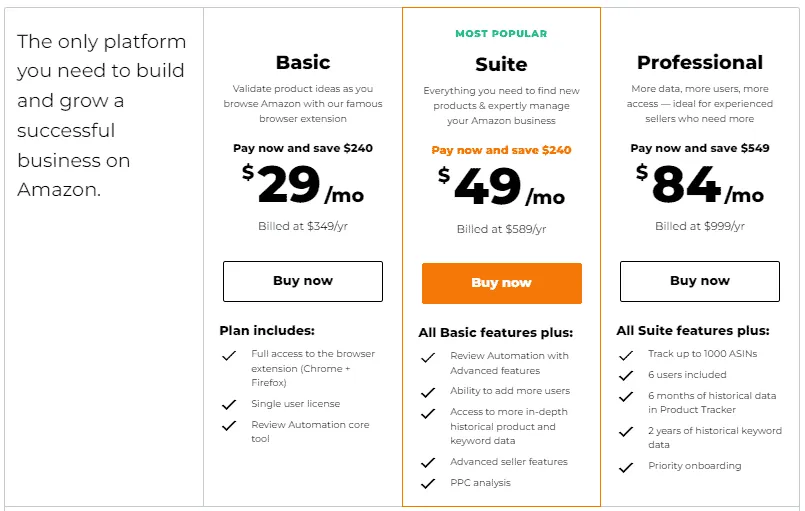The height and width of the screenshot is (511, 805).
Task: Click checkmark beside Track up to 1000 ASINs
Action: pyautogui.click(x=626, y=355)
